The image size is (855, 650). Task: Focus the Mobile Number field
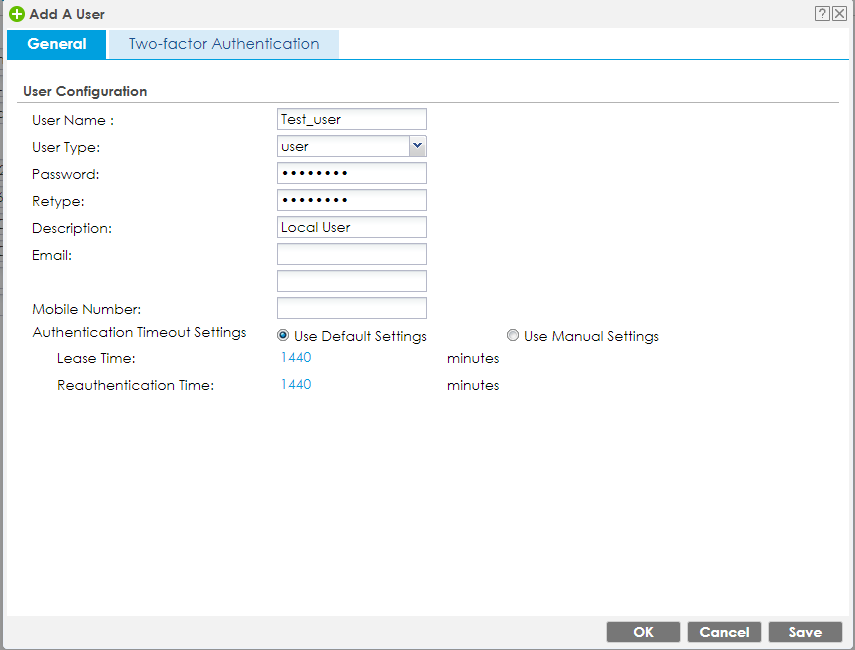pos(352,308)
